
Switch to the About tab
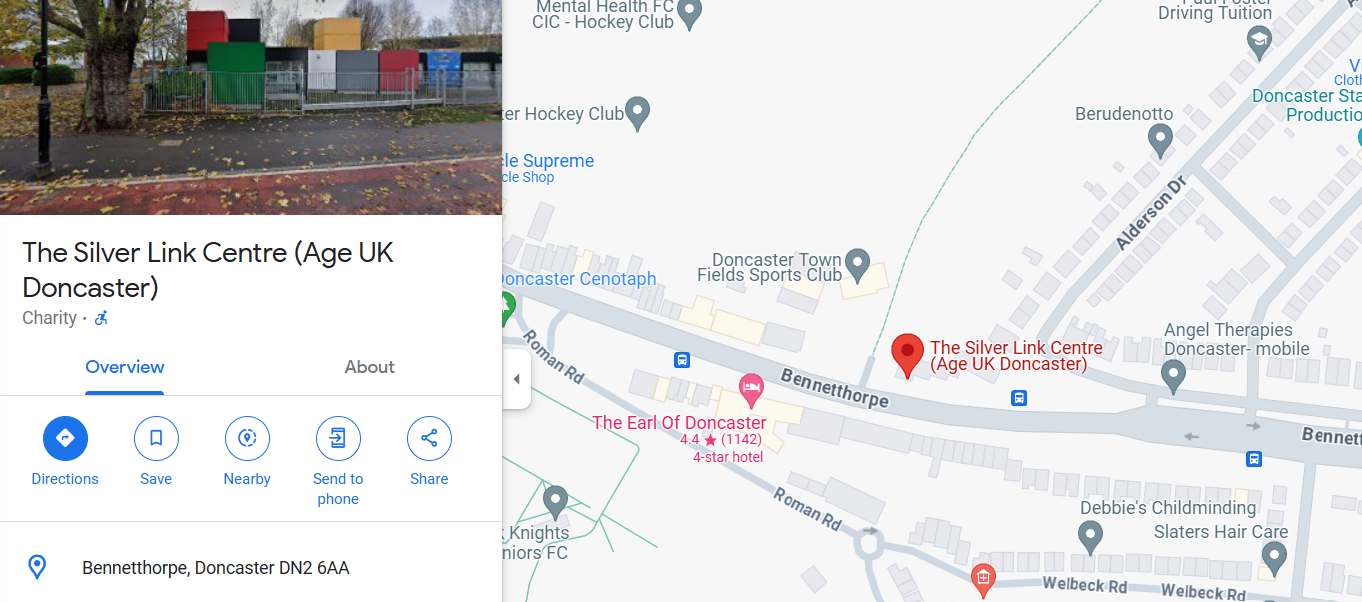click(x=370, y=367)
